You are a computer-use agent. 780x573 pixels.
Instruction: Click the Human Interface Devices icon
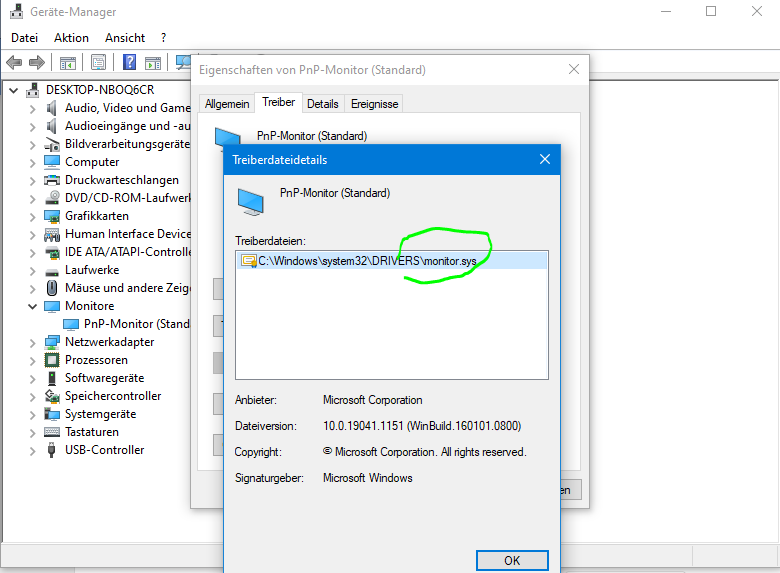click(52, 234)
